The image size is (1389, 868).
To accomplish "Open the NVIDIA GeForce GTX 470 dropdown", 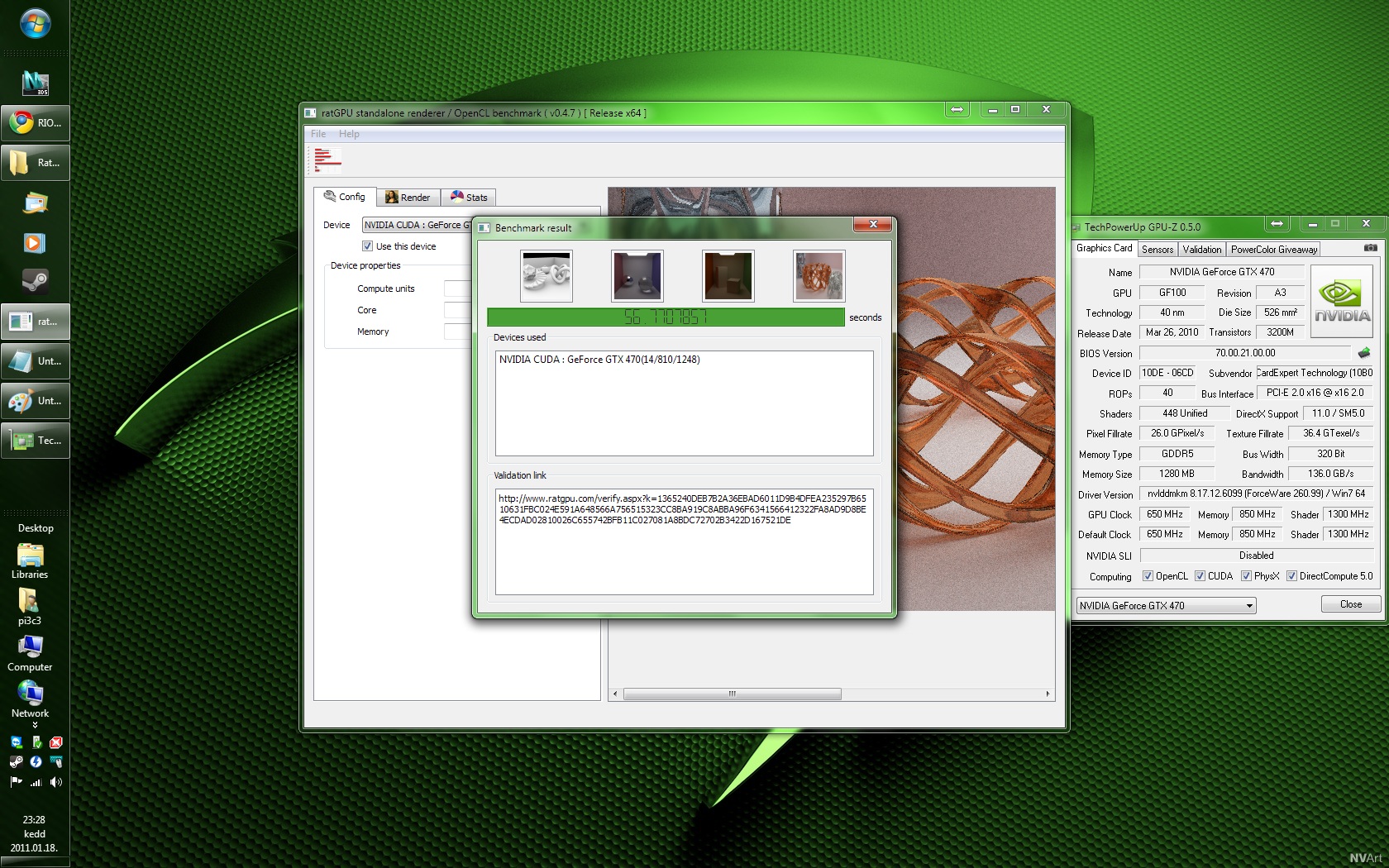I will (x=1166, y=606).
